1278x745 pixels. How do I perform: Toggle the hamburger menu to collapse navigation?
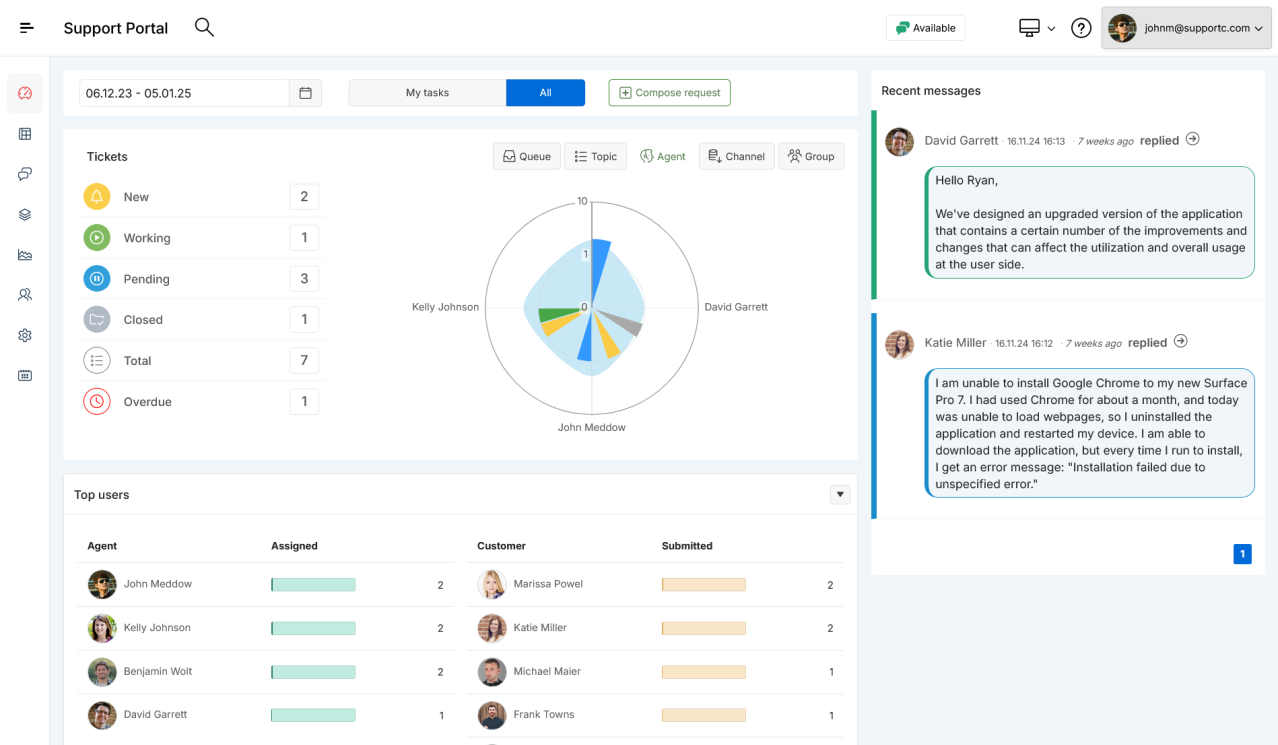27,27
